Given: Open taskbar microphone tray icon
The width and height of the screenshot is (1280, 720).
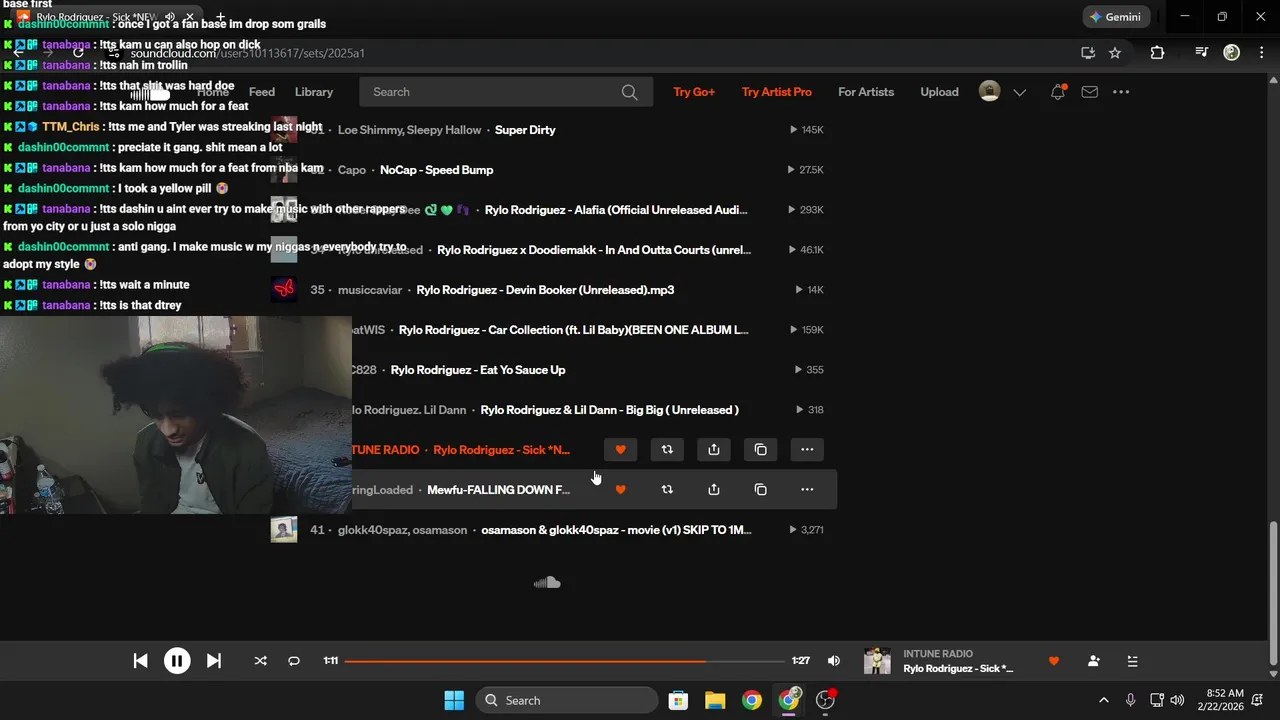Looking at the screenshot, I should tap(1131, 700).
